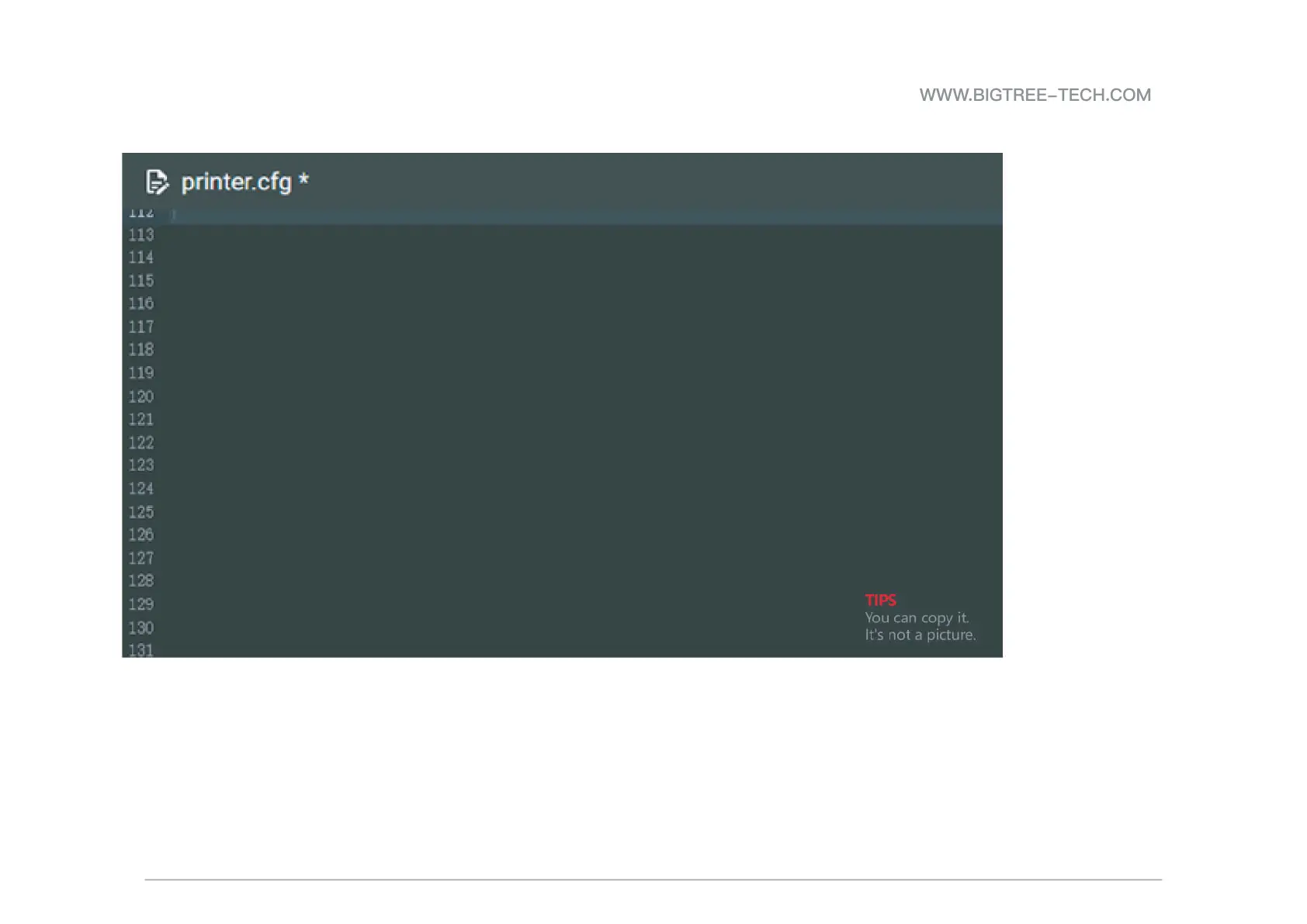Screen dimensions: 1307x924
Task: Click line number 124 in gutter
Action: tap(141, 489)
